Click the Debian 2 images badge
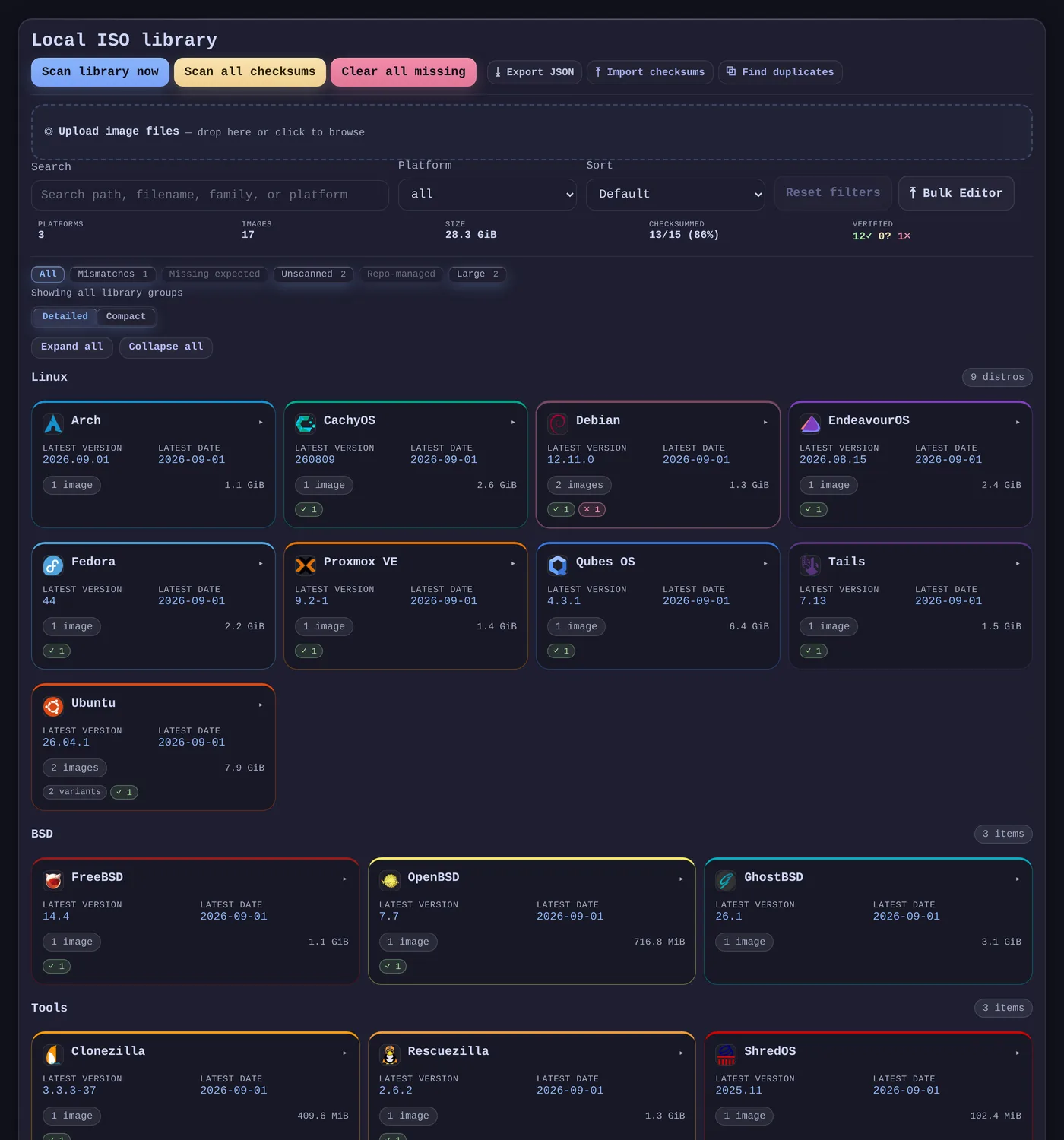Image resolution: width=1064 pixels, height=1140 pixels. (579, 486)
